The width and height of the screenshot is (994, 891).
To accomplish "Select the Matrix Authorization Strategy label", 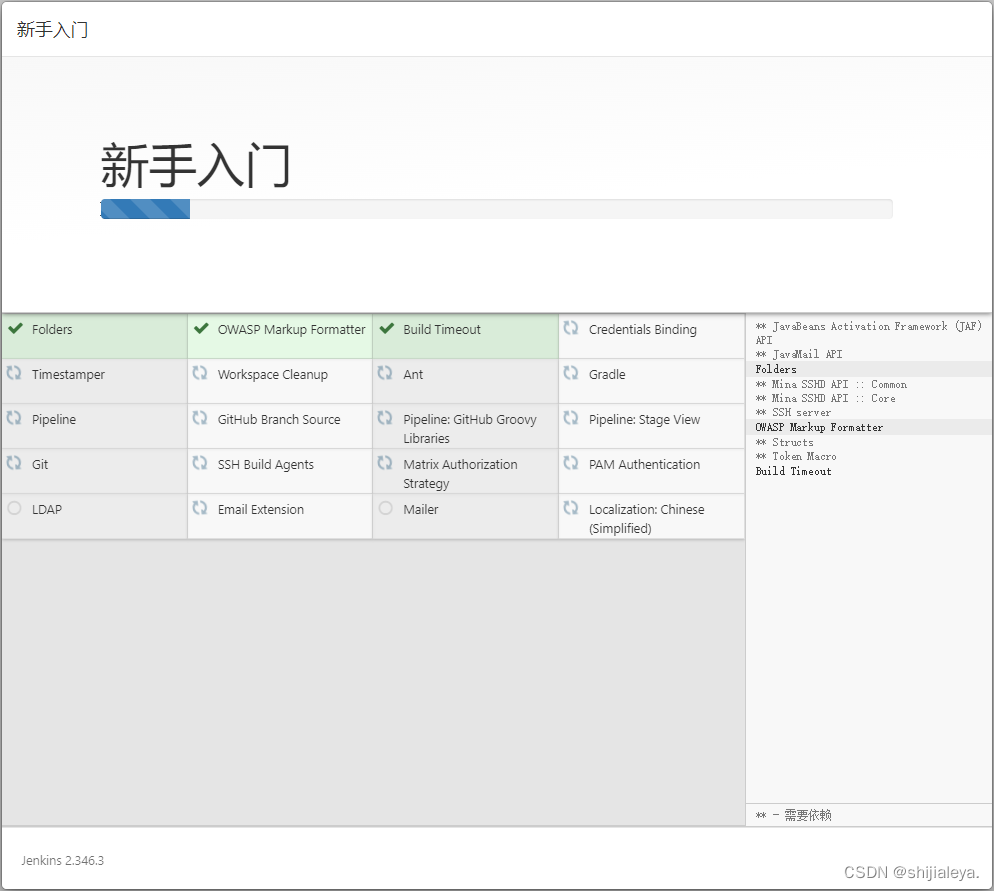I will coord(460,474).
